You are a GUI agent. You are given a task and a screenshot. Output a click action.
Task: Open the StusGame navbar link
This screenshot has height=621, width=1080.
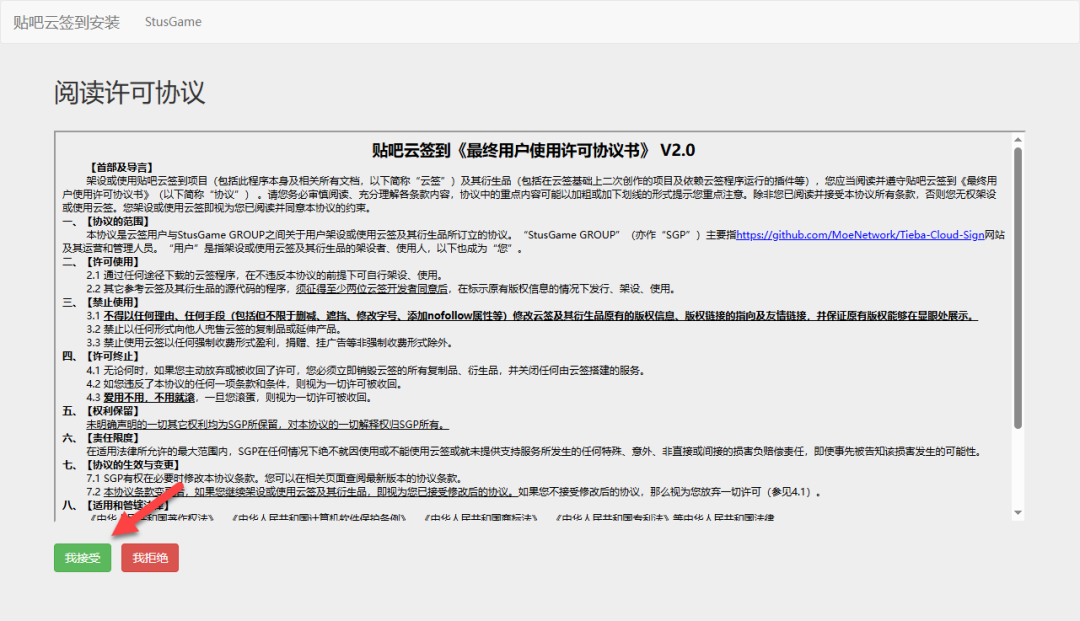click(172, 21)
